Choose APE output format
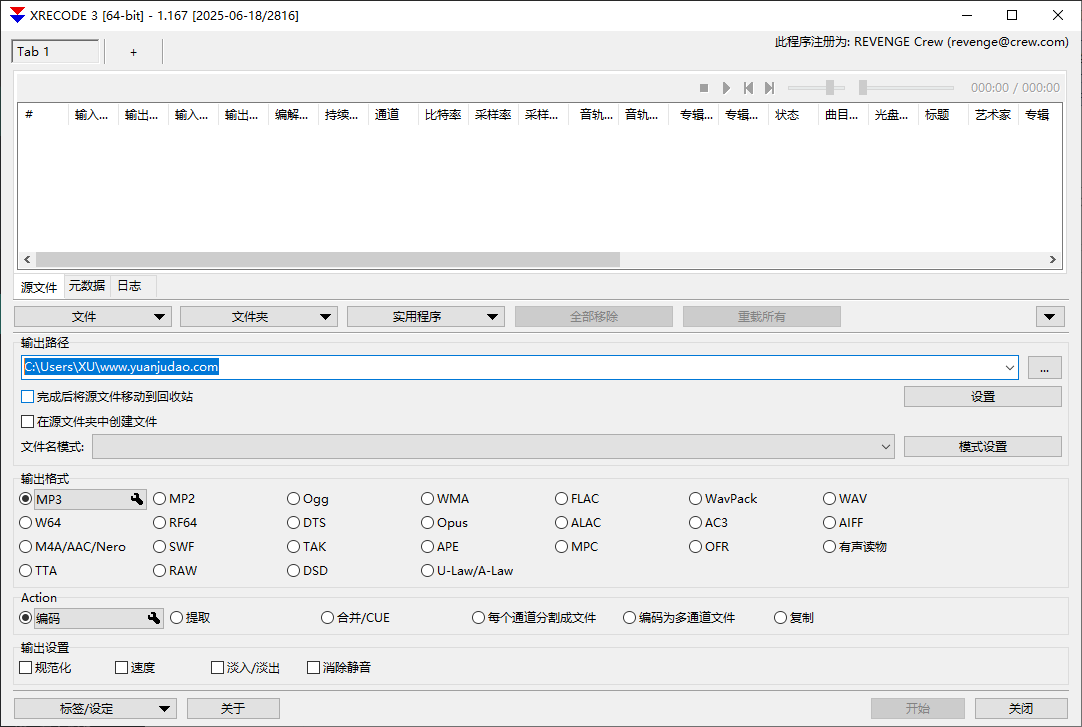1082x727 pixels. (x=440, y=547)
